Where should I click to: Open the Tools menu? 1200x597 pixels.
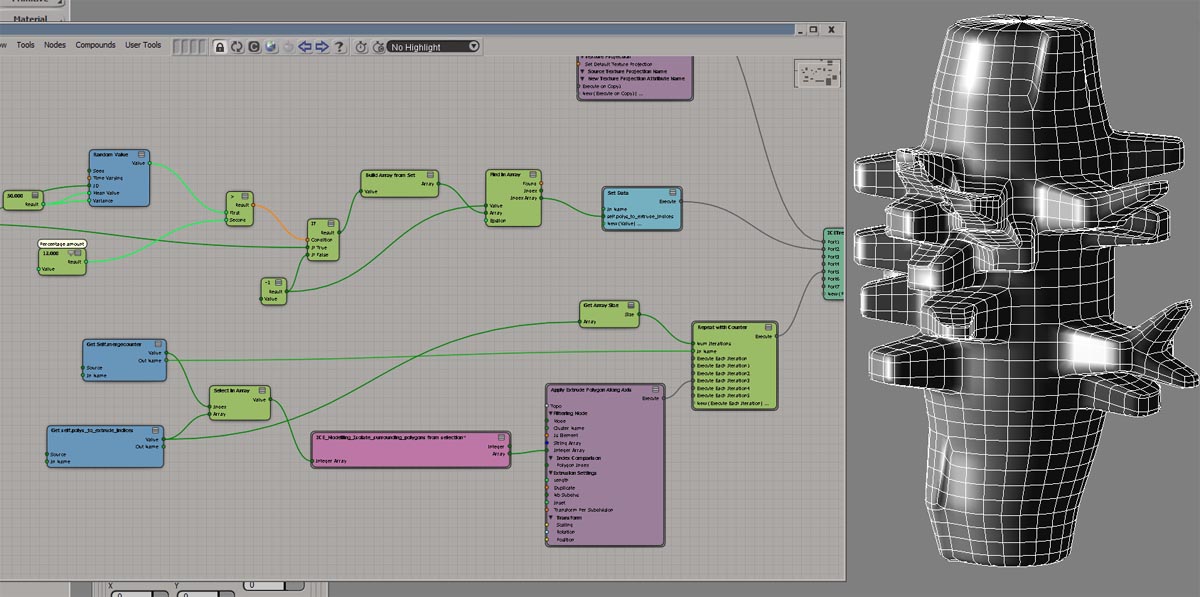pyautogui.click(x=25, y=45)
